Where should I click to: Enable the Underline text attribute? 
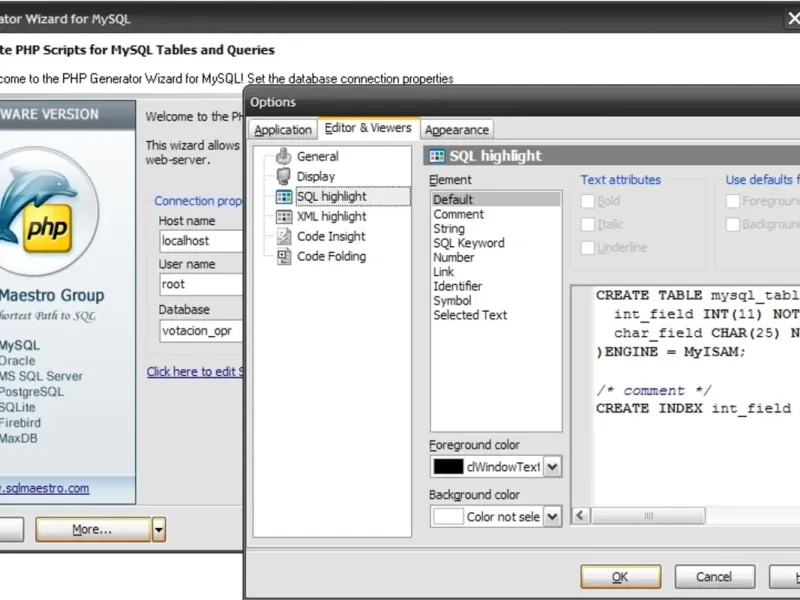coord(587,247)
